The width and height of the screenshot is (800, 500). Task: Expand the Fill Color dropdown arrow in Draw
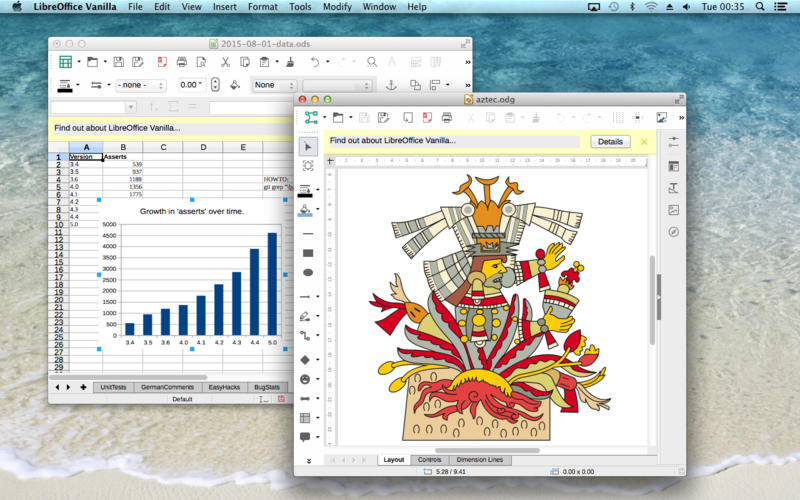click(x=318, y=209)
